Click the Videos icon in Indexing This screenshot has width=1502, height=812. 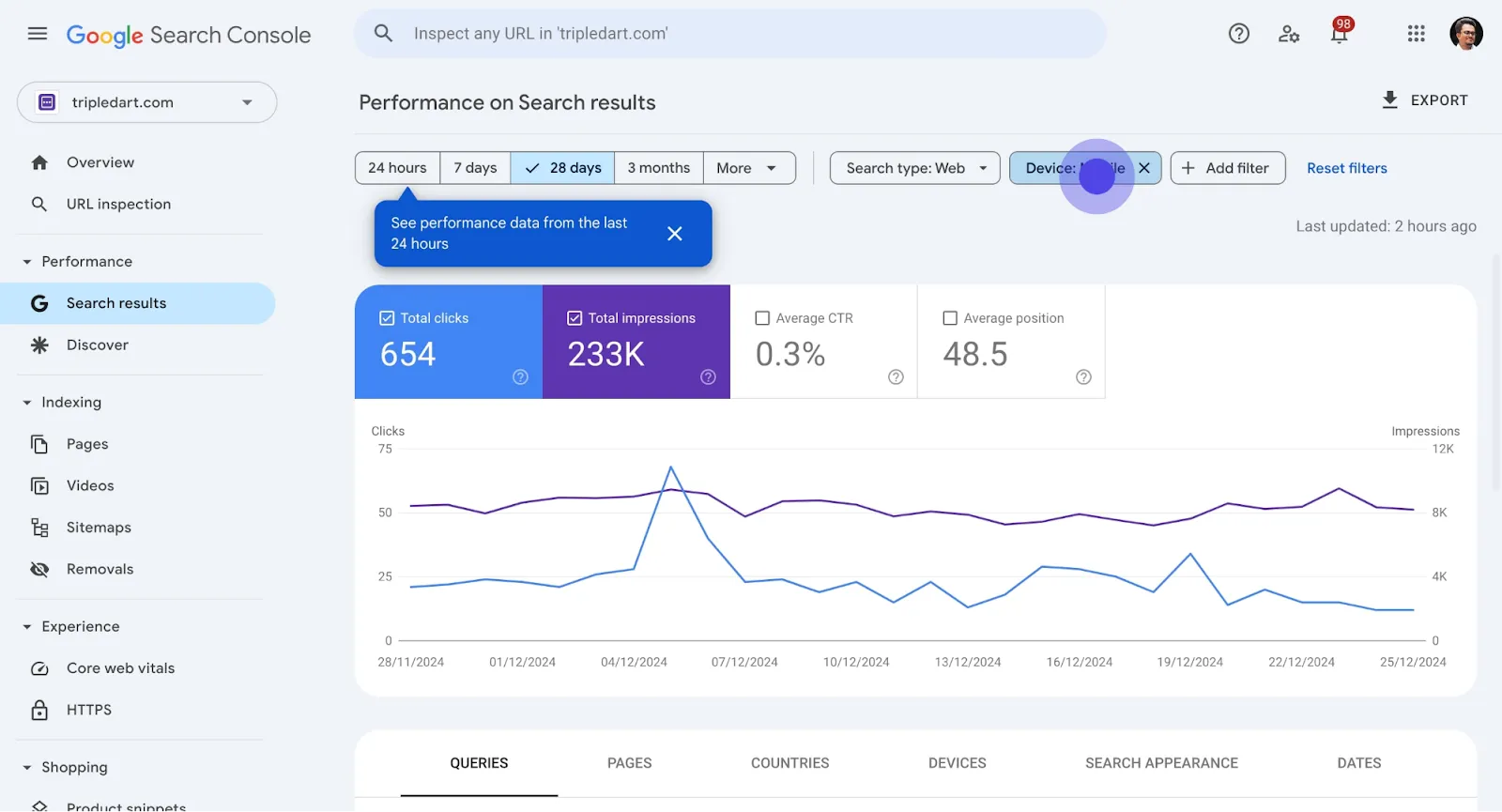(39, 485)
